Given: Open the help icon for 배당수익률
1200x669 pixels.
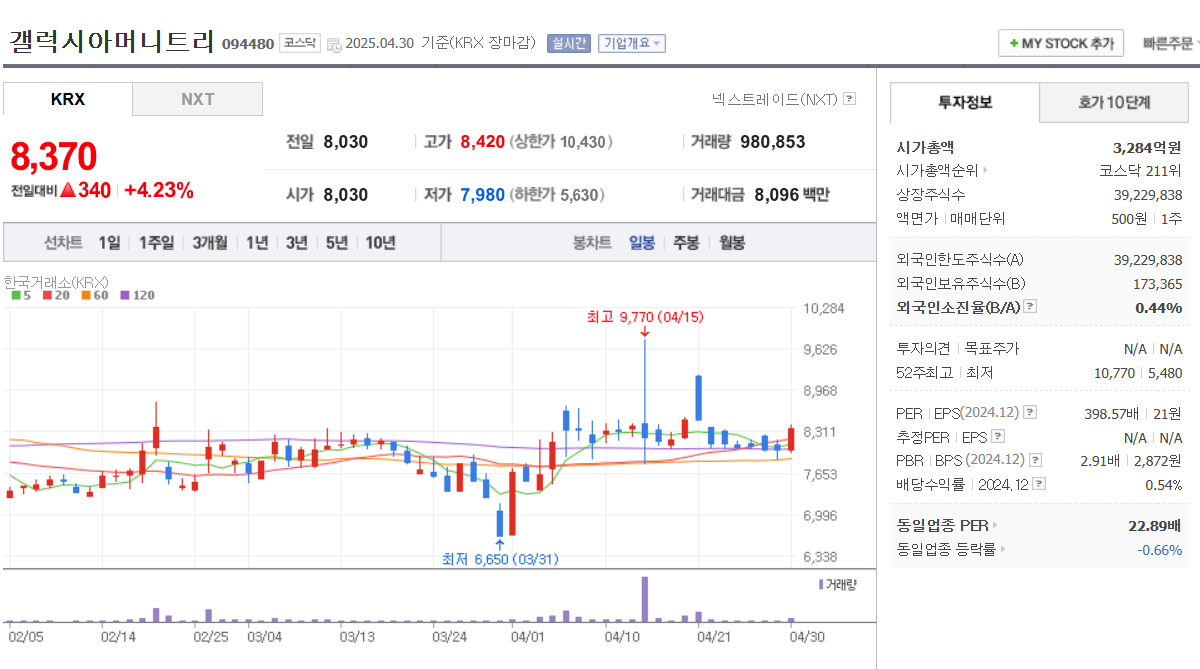Looking at the screenshot, I should [x=1038, y=483].
